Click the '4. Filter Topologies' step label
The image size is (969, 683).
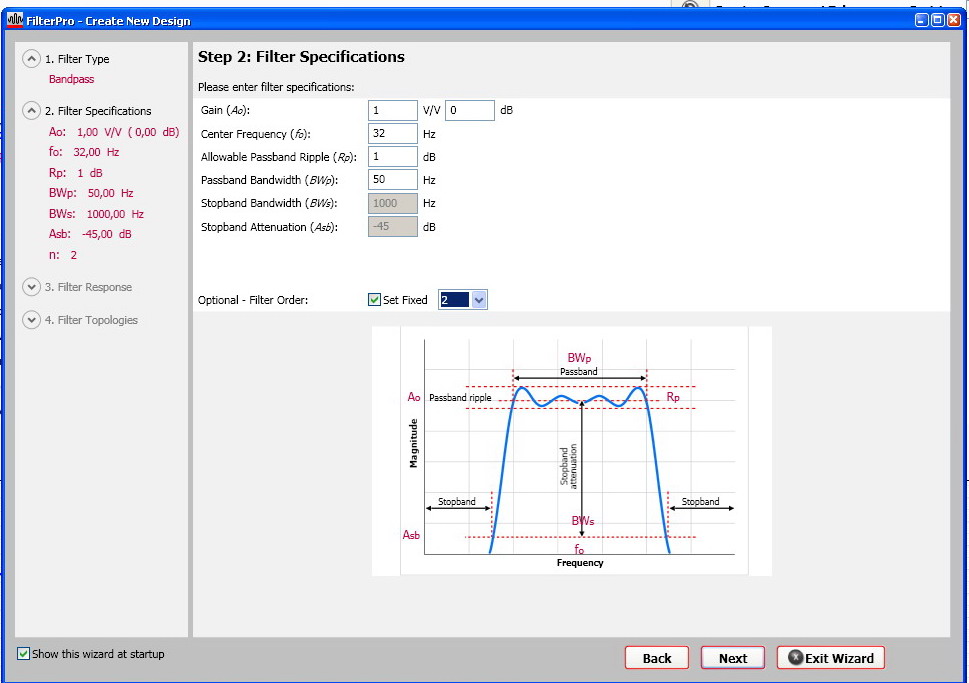pyautogui.click(x=91, y=320)
